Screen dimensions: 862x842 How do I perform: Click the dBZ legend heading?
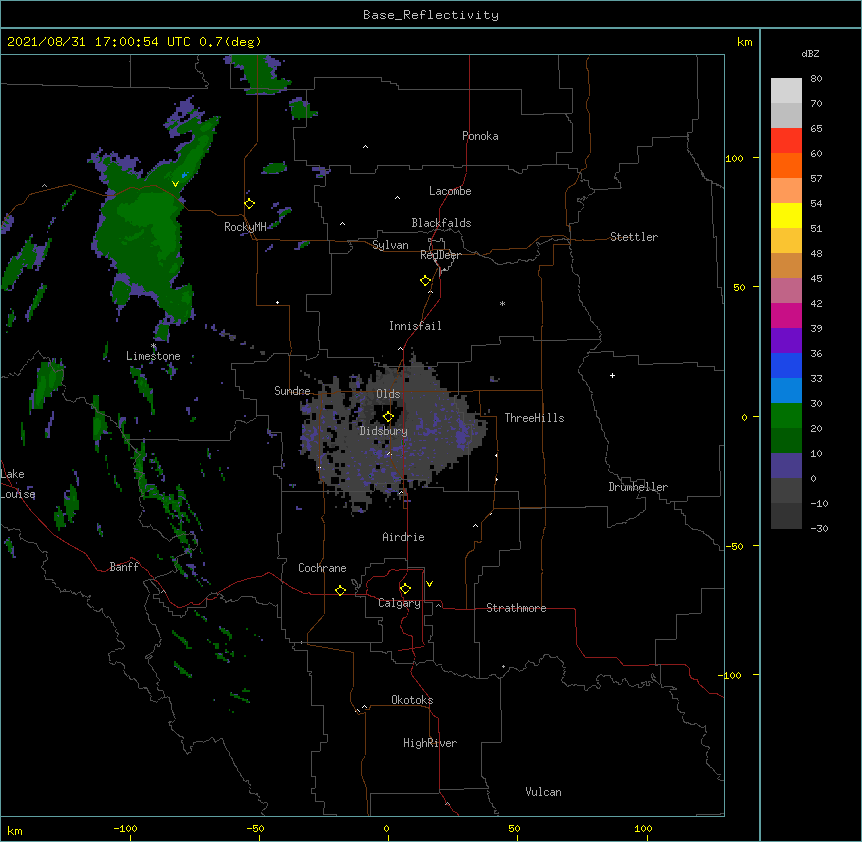click(x=810, y=54)
